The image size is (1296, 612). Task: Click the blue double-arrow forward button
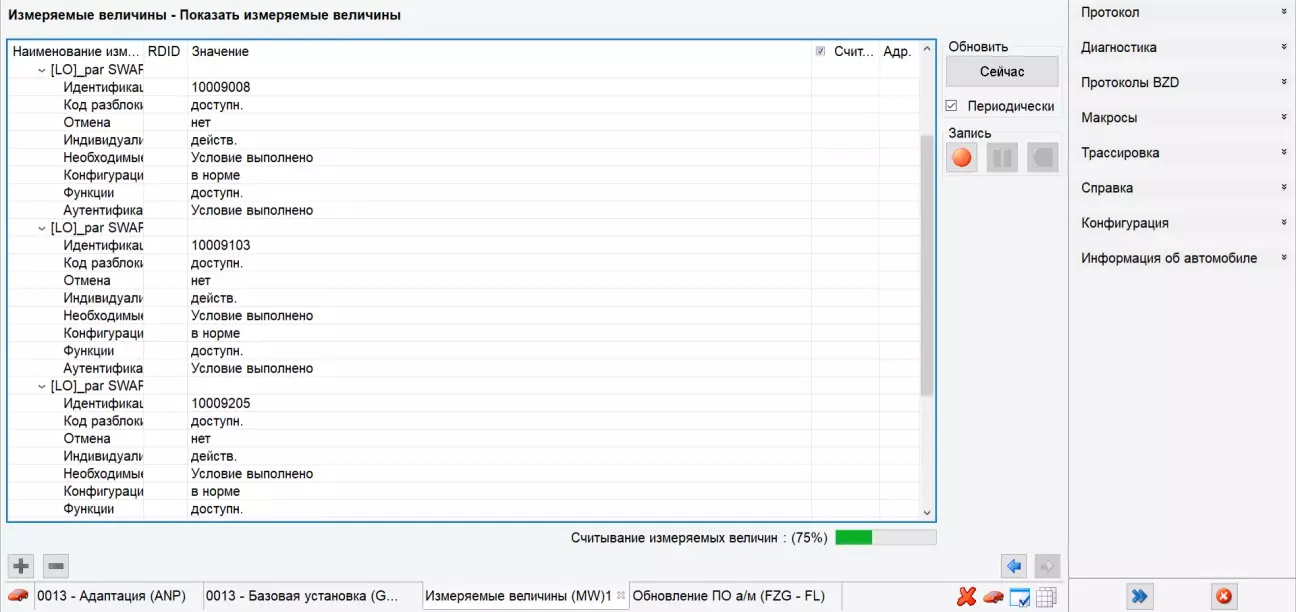pyautogui.click(x=1139, y=596)
